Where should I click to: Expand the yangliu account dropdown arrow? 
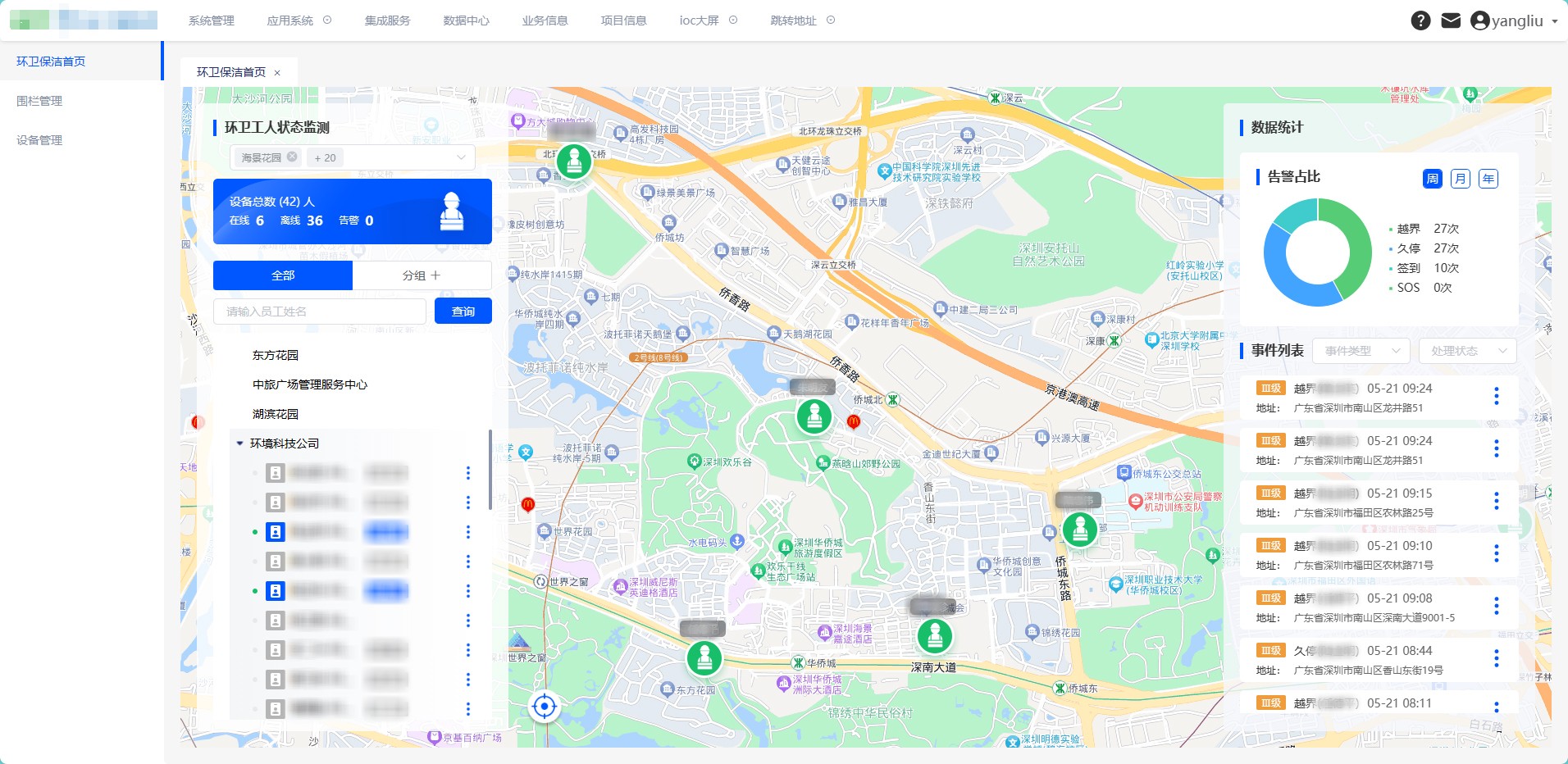tap(1555, 21)
